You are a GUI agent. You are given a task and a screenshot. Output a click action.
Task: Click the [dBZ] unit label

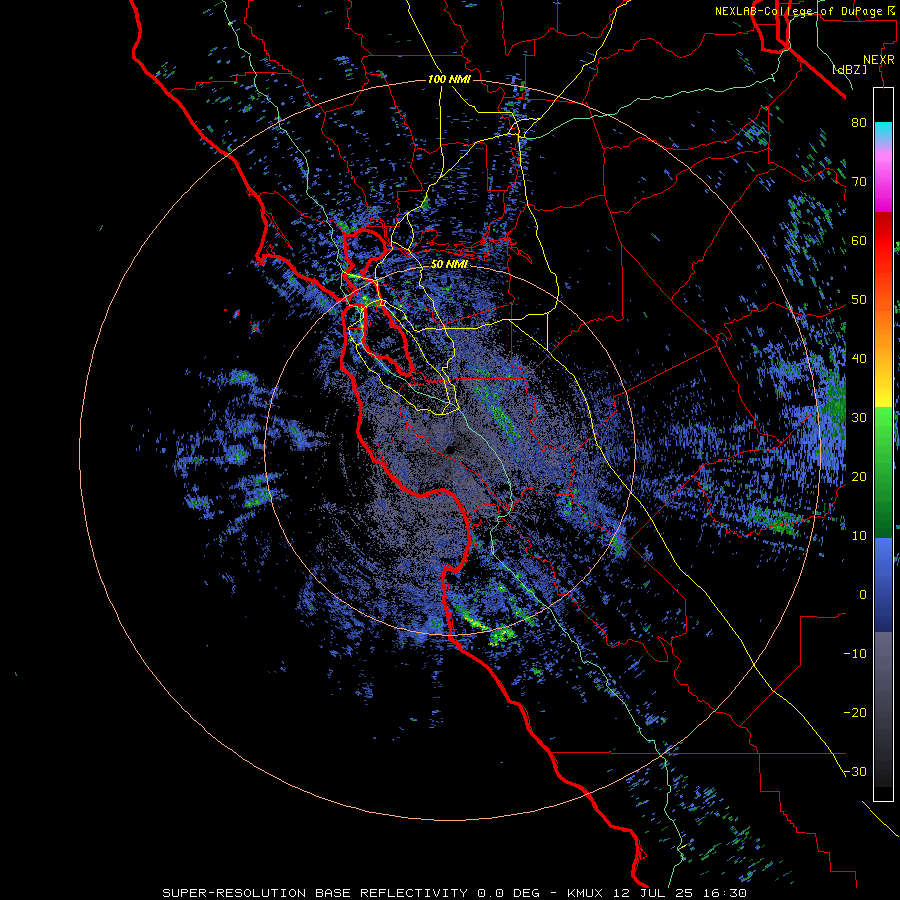tap(850, 69)
